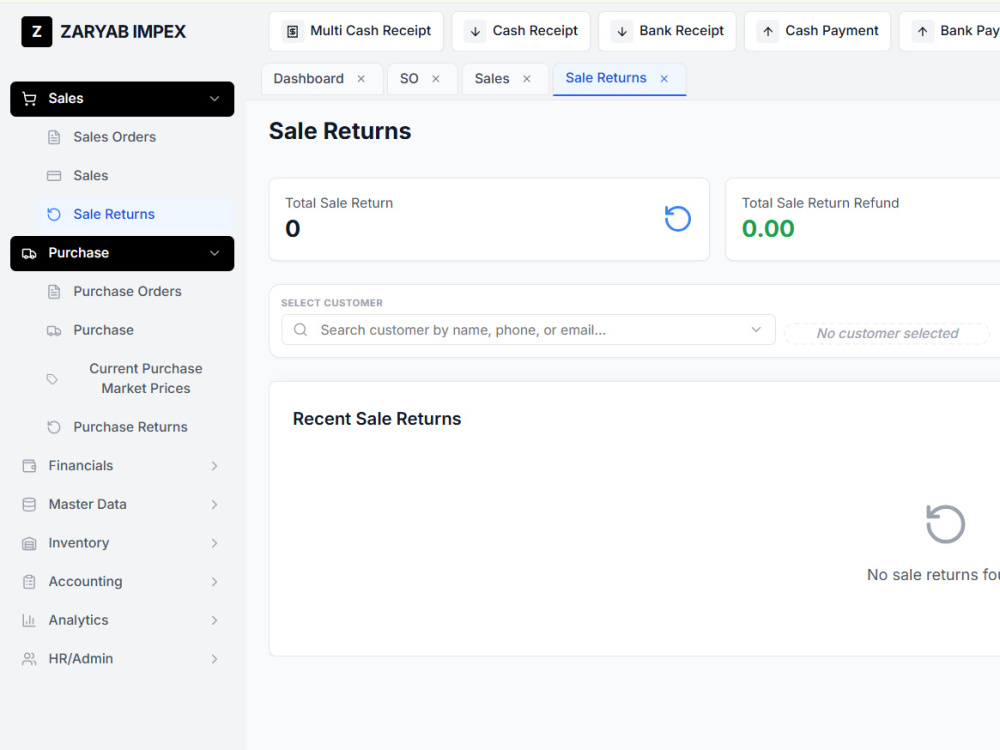The width and height of the screenshot is (1000, 750).
Task: Open the Bank Receipt button
Action: 667,31
